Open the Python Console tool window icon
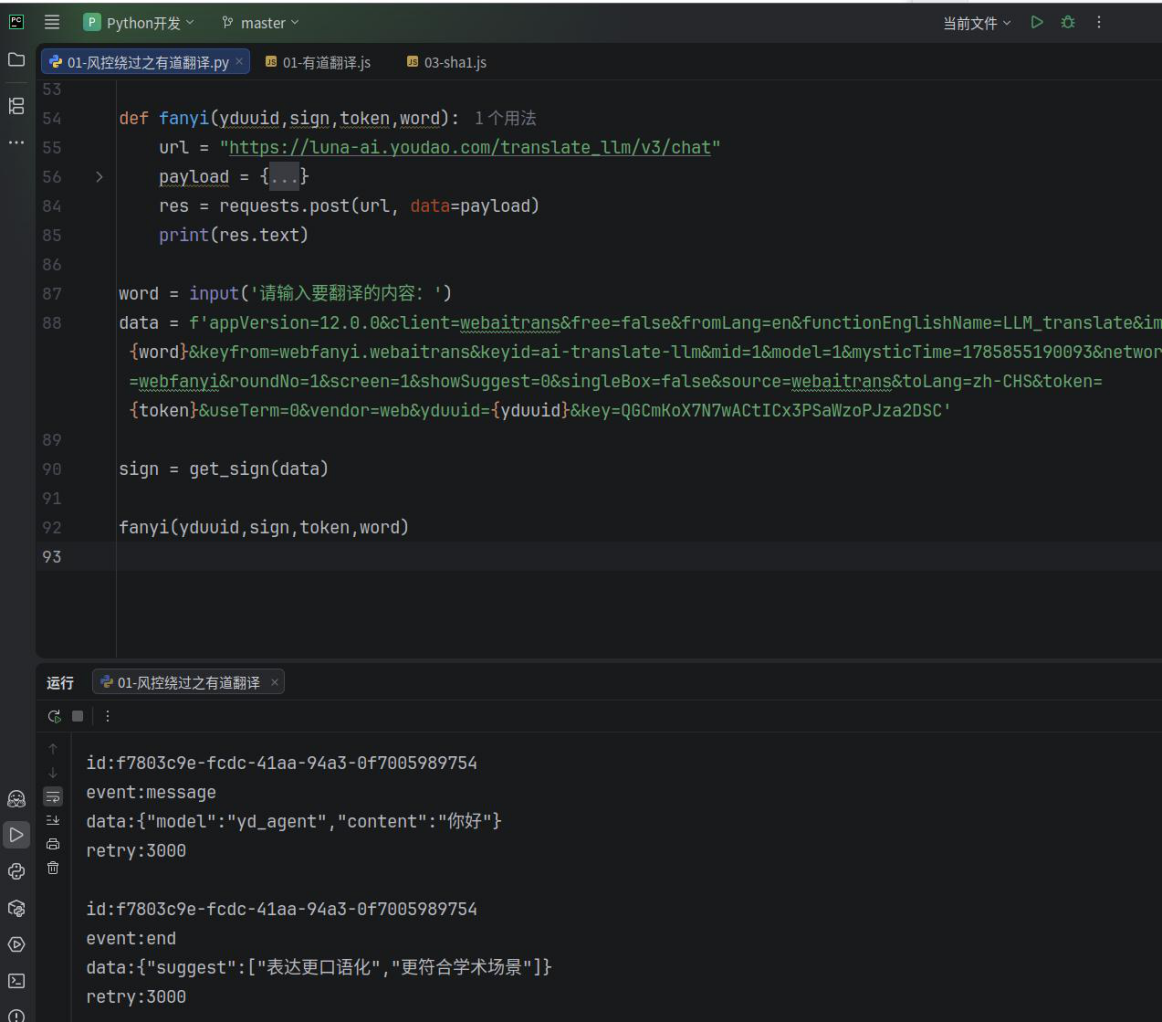 (x=16, y=872)
